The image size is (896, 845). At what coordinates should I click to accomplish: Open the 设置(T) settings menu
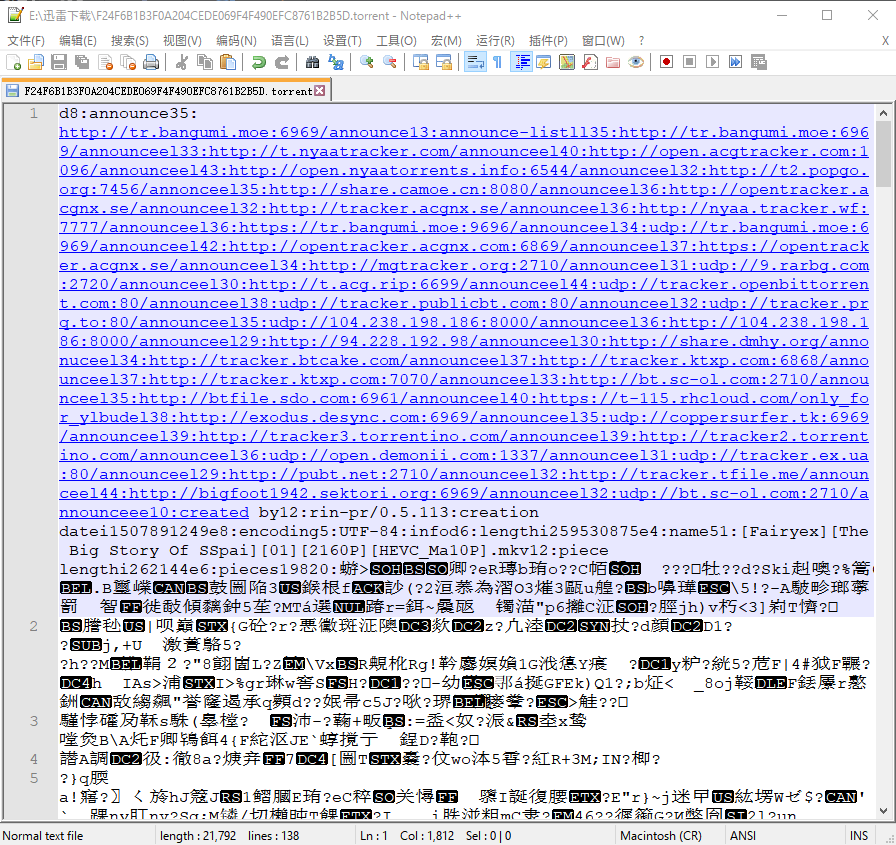pos(342,41)
